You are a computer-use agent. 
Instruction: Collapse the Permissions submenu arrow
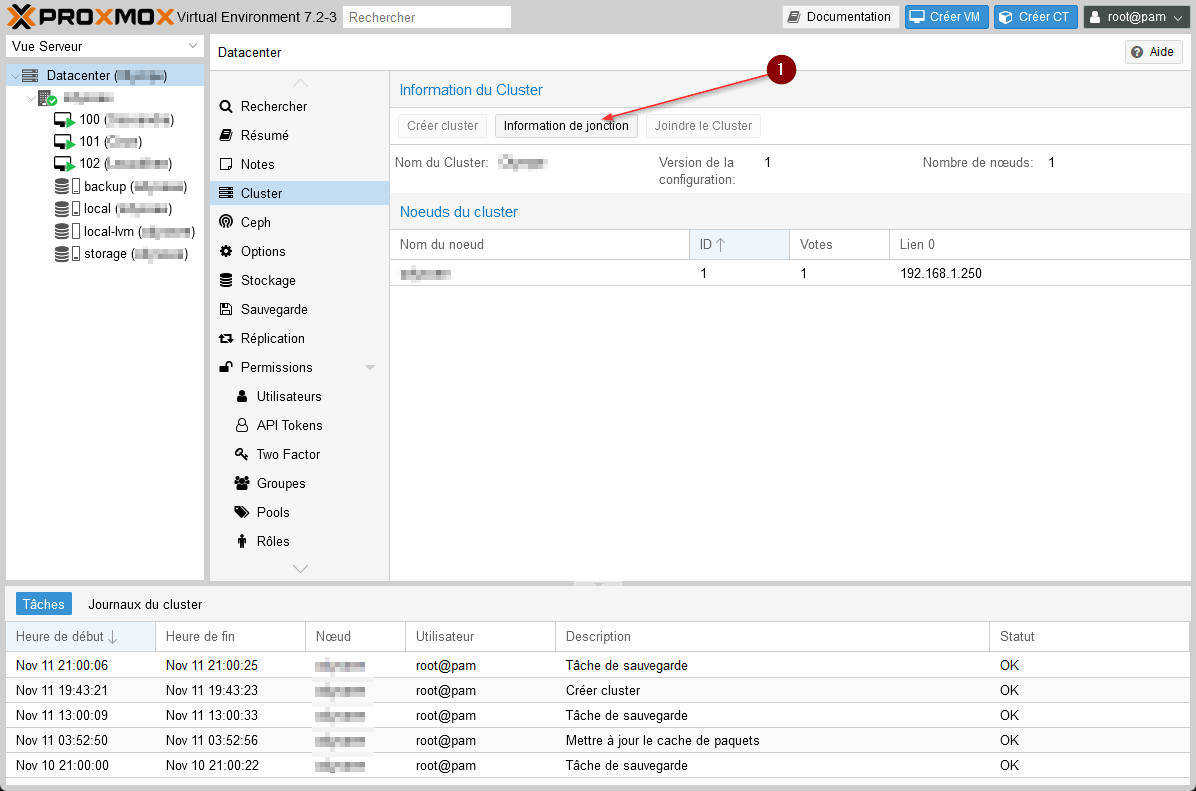tap(370, 368)
